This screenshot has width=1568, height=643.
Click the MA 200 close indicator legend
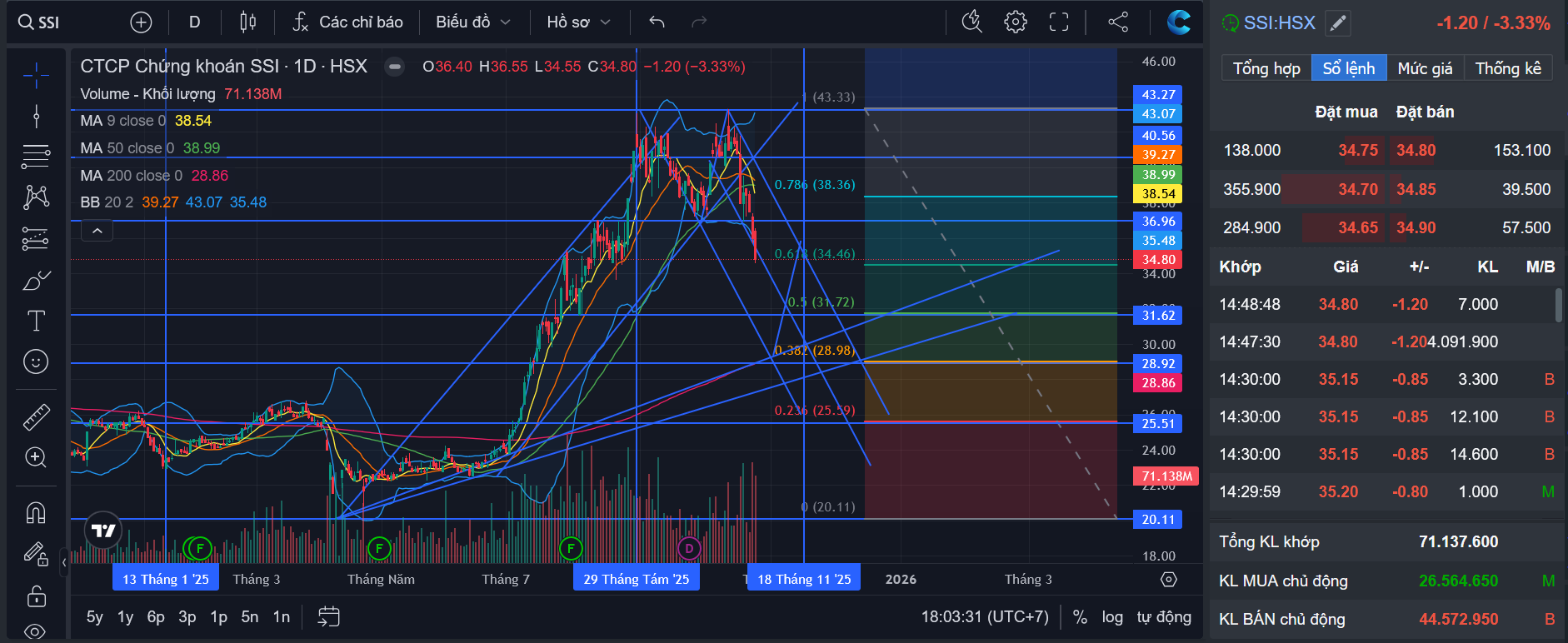(x=154, y=176)
